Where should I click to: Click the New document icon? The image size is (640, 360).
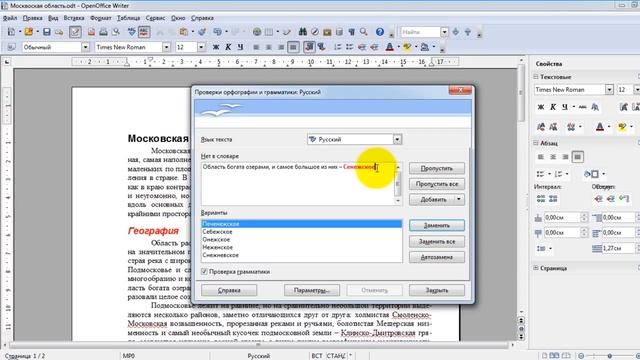click(11, 32)
